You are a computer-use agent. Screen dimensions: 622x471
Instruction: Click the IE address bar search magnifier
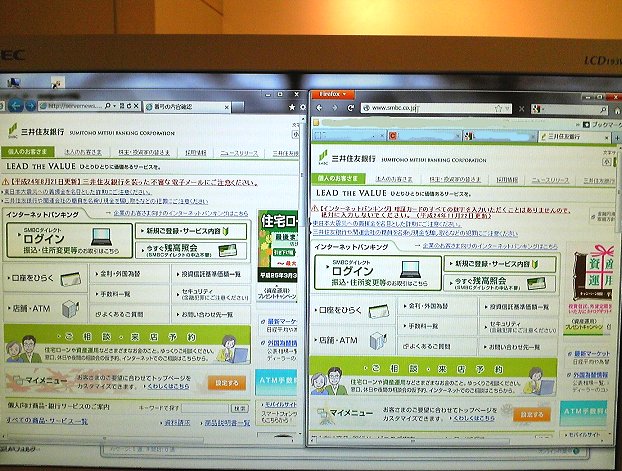108,106
